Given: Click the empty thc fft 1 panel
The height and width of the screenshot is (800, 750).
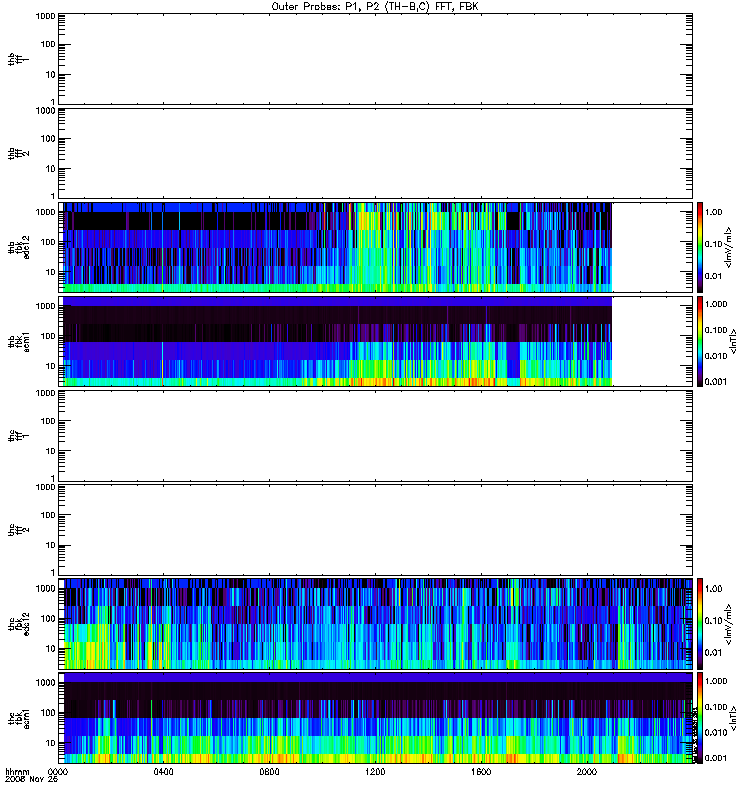Looking at the screenshot, I should 376,436.
